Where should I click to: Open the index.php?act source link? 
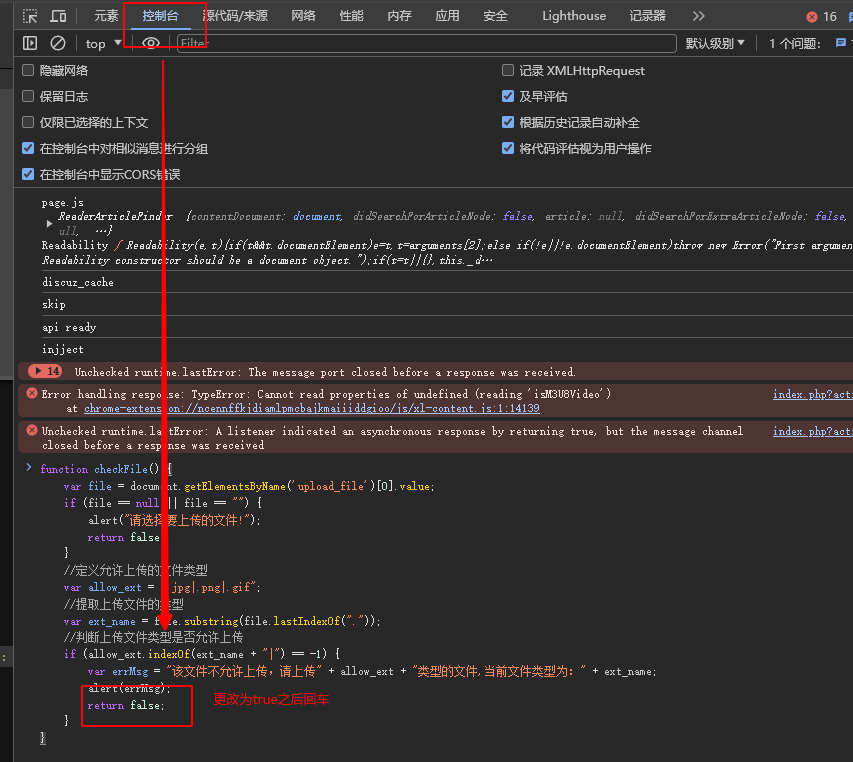[812, 394]
